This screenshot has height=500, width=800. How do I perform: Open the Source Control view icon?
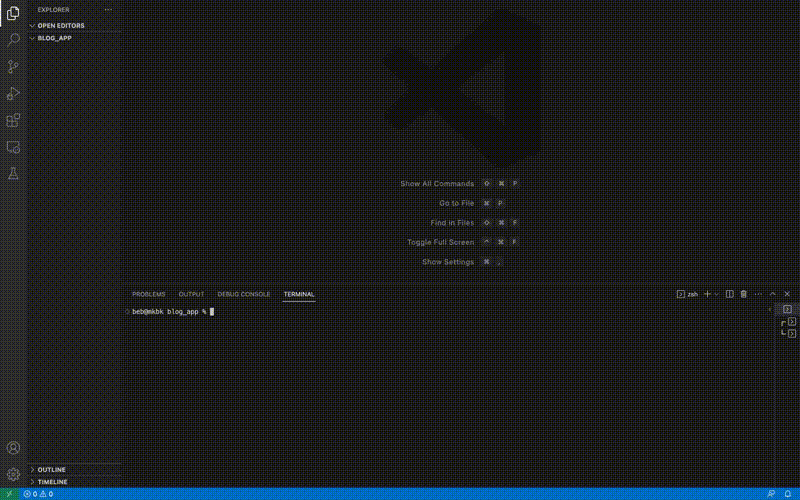13,67
